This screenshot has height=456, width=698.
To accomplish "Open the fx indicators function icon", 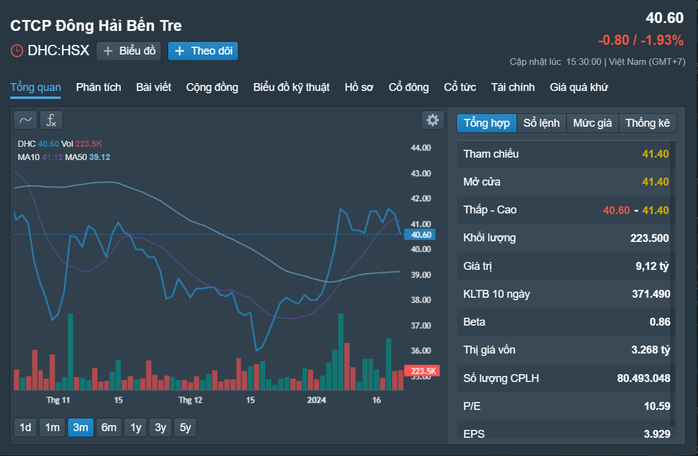I will click(51, 120).
